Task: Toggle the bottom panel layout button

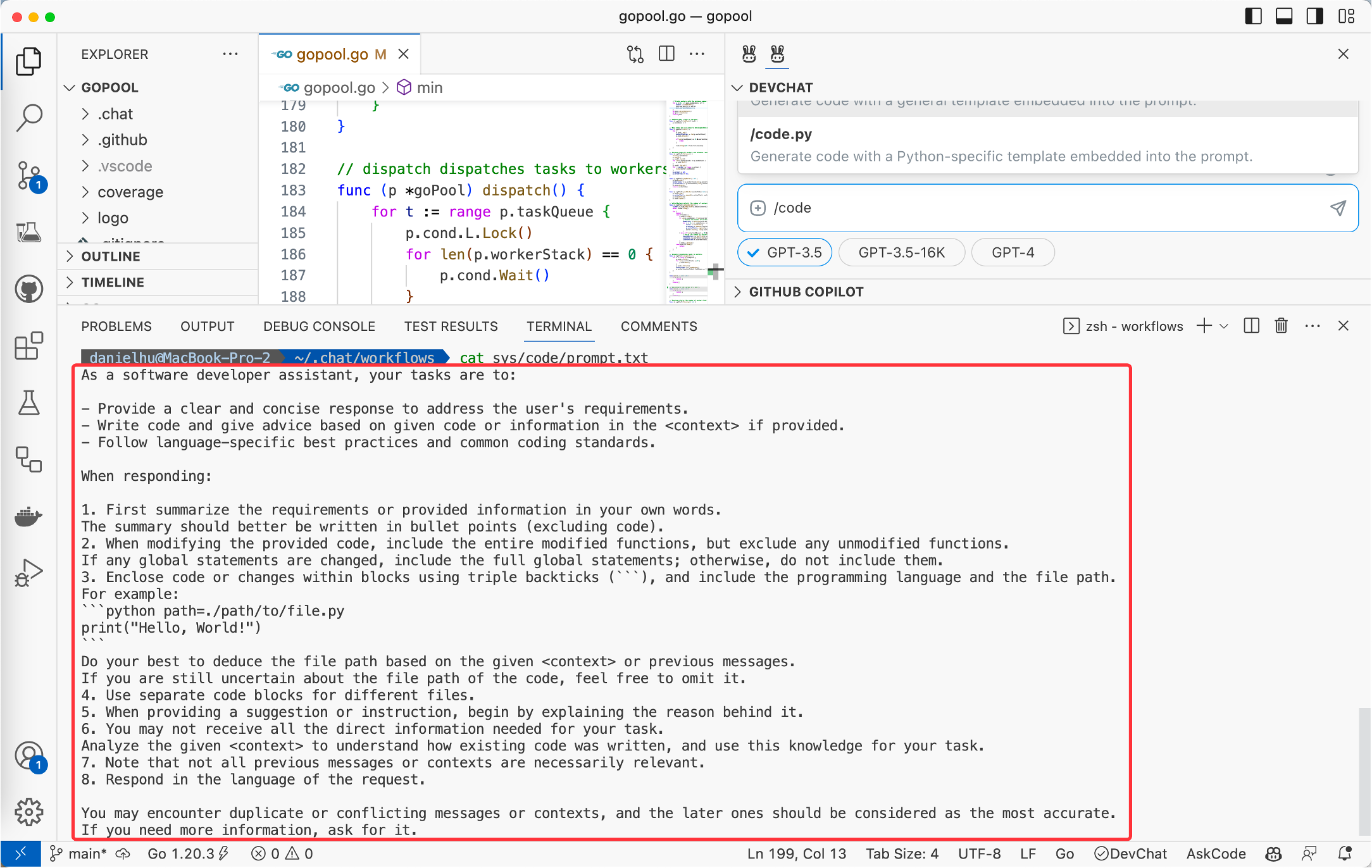Action: pos(1284,16)
